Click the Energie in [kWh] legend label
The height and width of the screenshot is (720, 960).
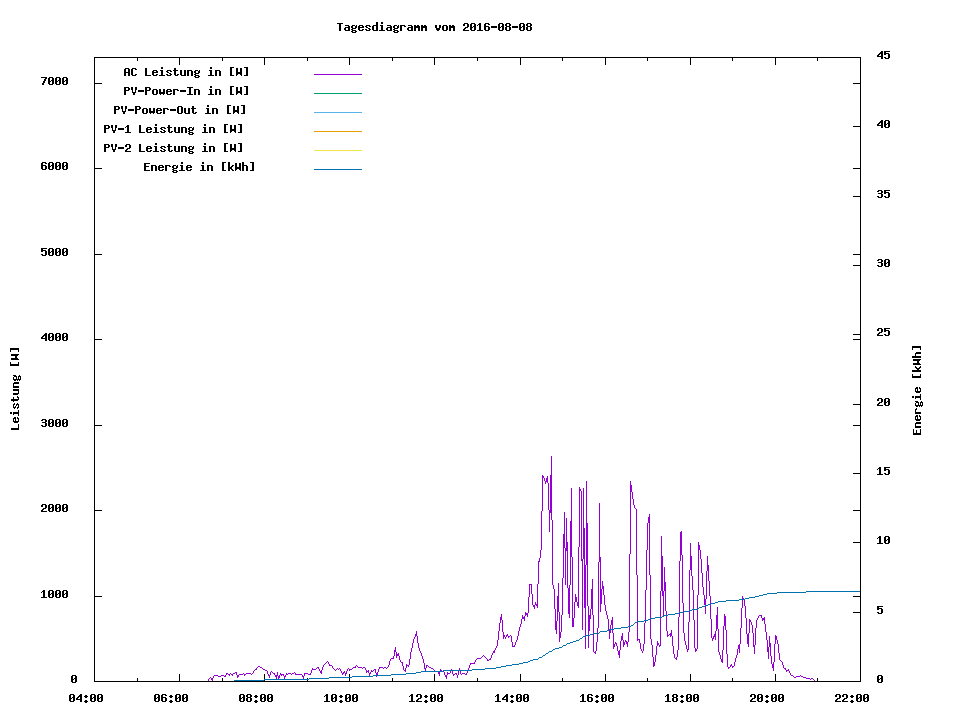coord(199,167)
